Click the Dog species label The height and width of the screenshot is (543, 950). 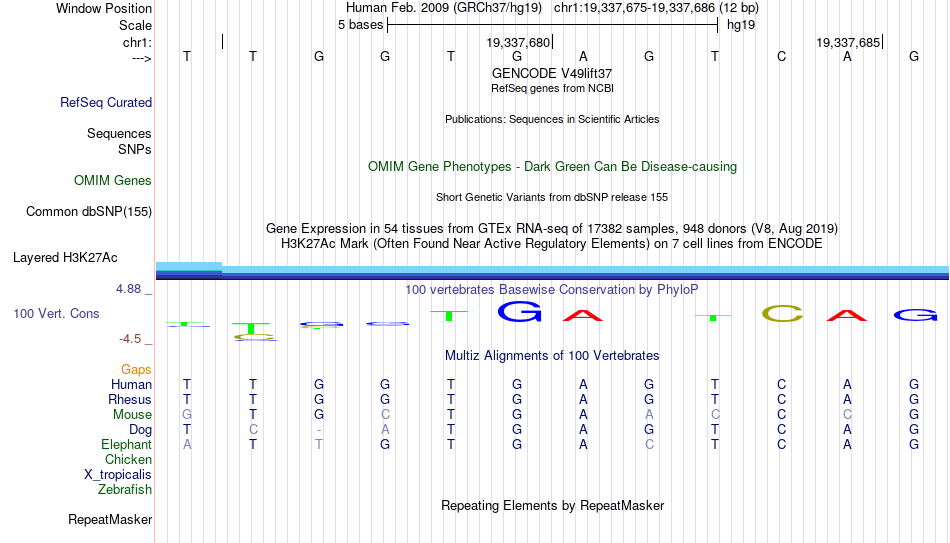140,430
